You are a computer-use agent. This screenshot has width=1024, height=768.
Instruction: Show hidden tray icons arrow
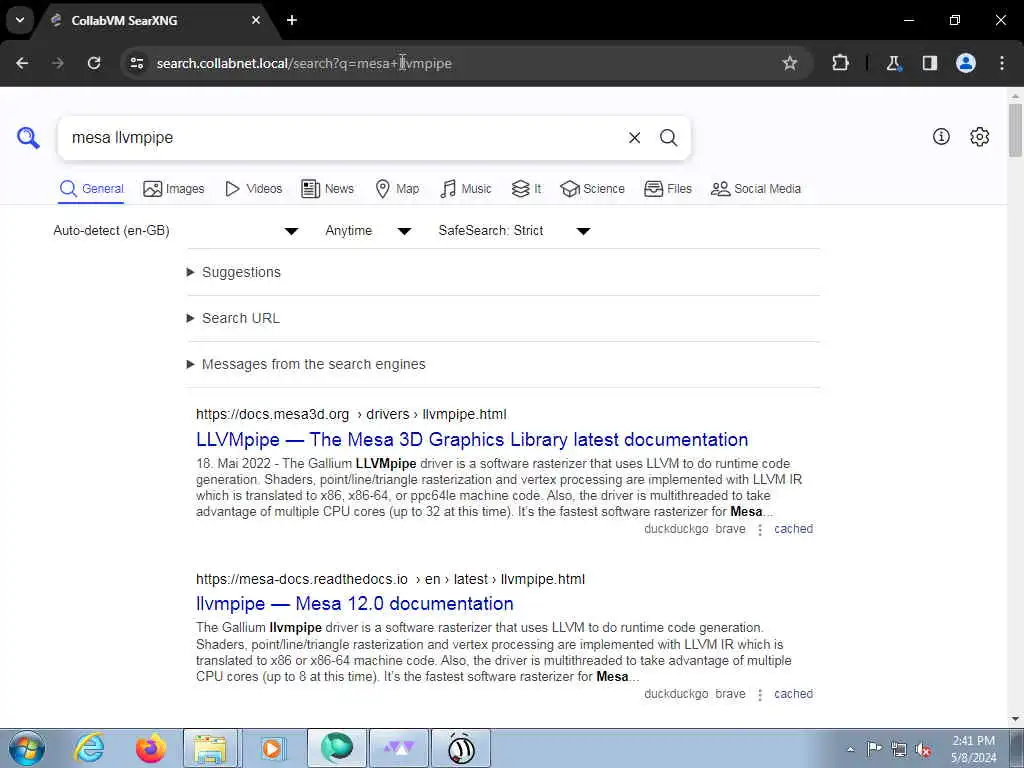(x=850, y=749)
